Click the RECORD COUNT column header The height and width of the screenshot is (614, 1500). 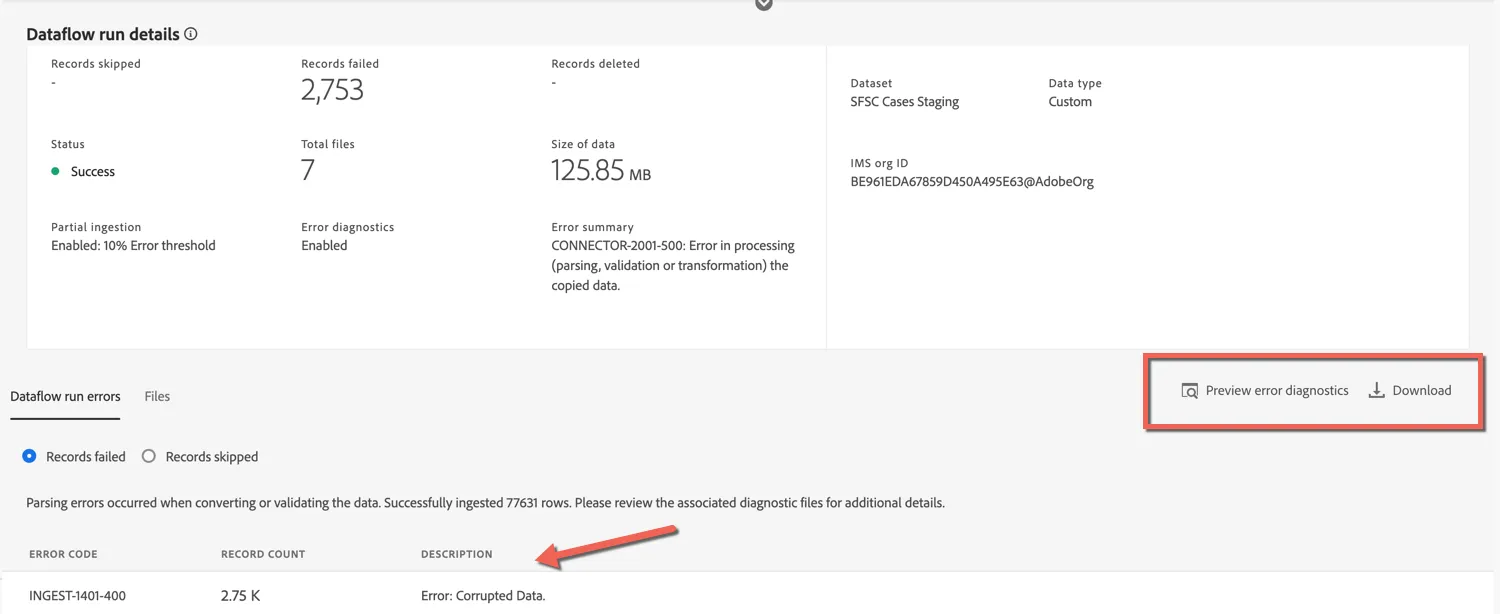click(x=263, y=554)
